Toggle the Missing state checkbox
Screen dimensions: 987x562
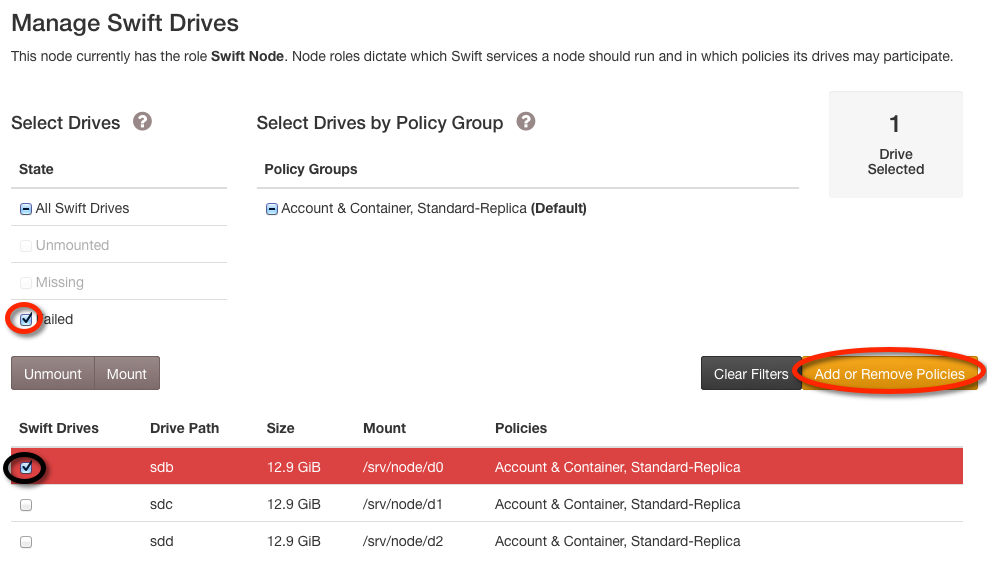pyautogui.click(x=26, y=283)
